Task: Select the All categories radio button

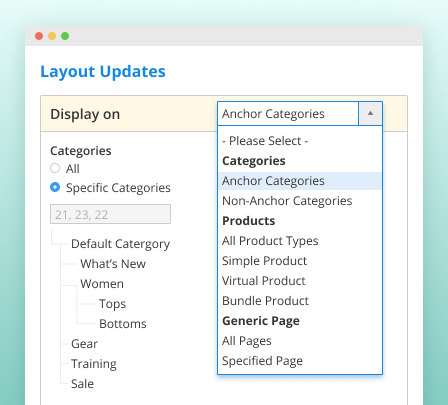Action: tap(55, 168)
